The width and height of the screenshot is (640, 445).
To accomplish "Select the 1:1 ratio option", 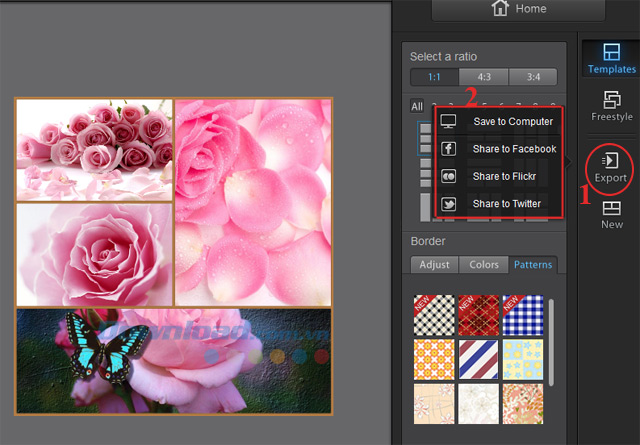I will [434, 77].
